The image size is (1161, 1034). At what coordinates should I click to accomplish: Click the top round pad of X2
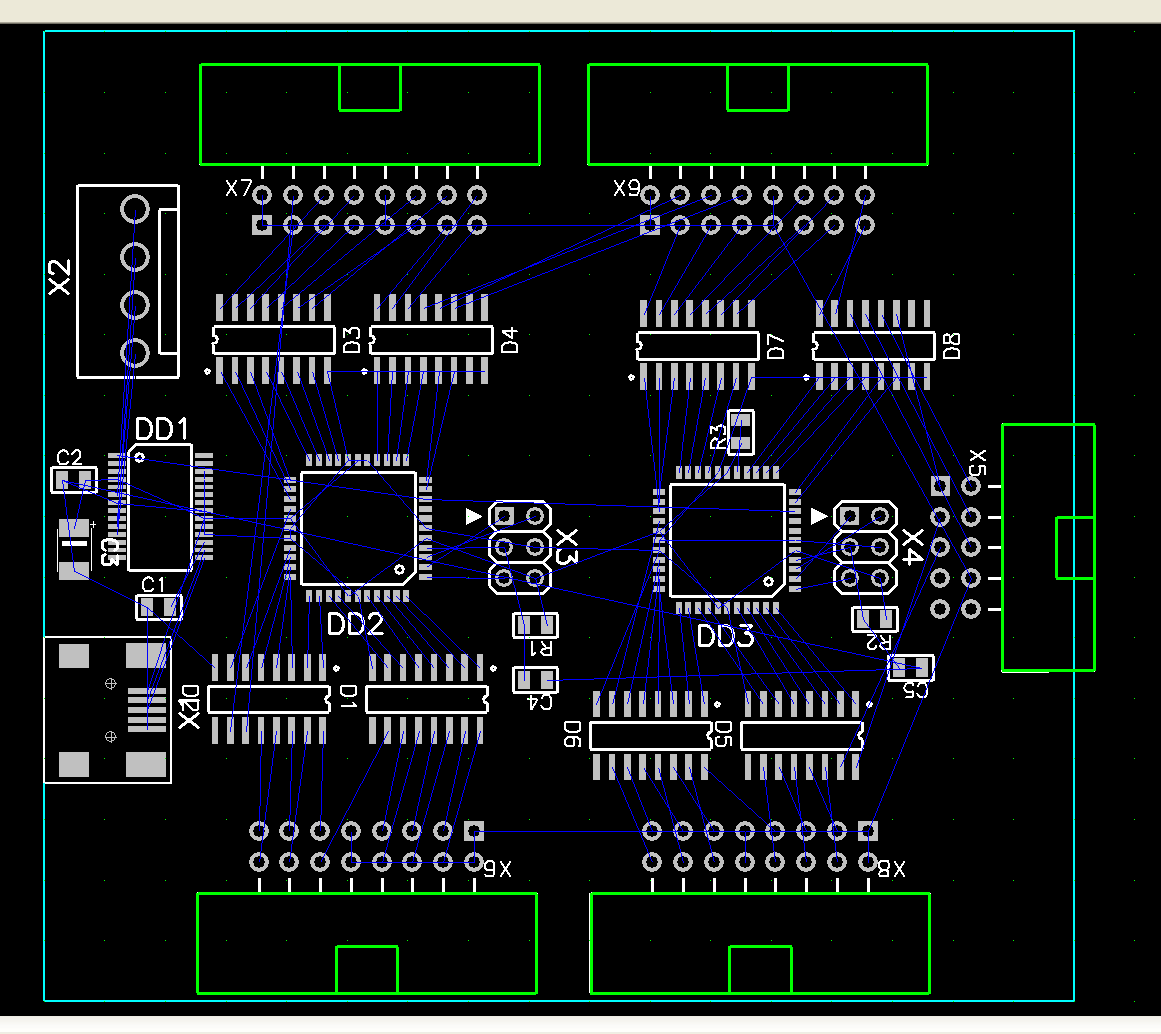click(135, 209)
